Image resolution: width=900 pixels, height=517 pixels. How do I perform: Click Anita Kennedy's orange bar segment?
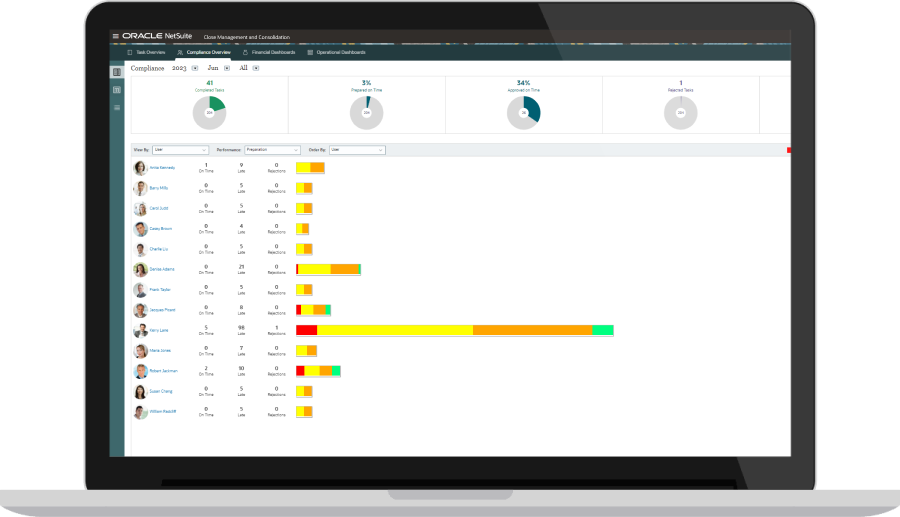tap(317, 168)
